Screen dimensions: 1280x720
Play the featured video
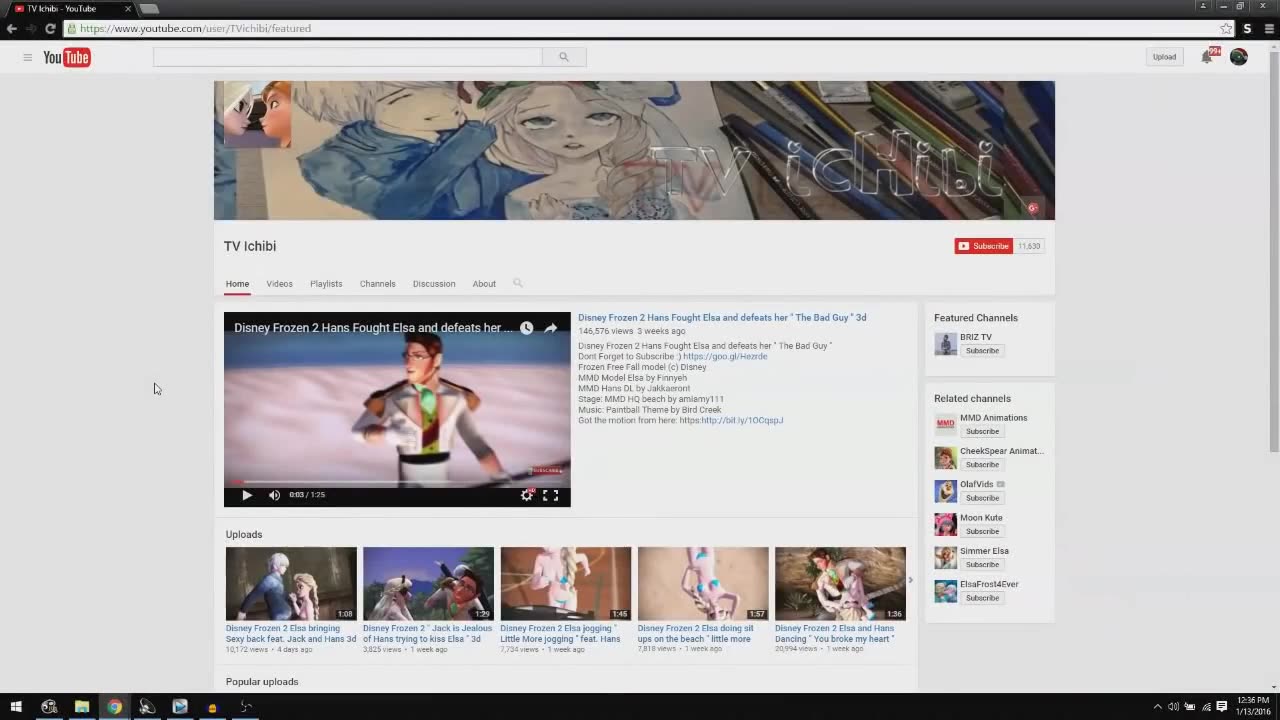(x=247, y=495)
